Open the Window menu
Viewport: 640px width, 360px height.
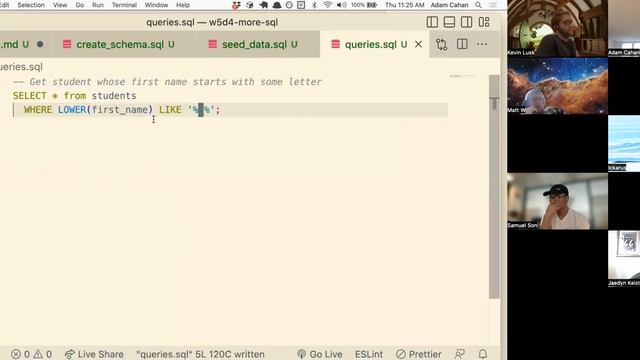[156, 5]
